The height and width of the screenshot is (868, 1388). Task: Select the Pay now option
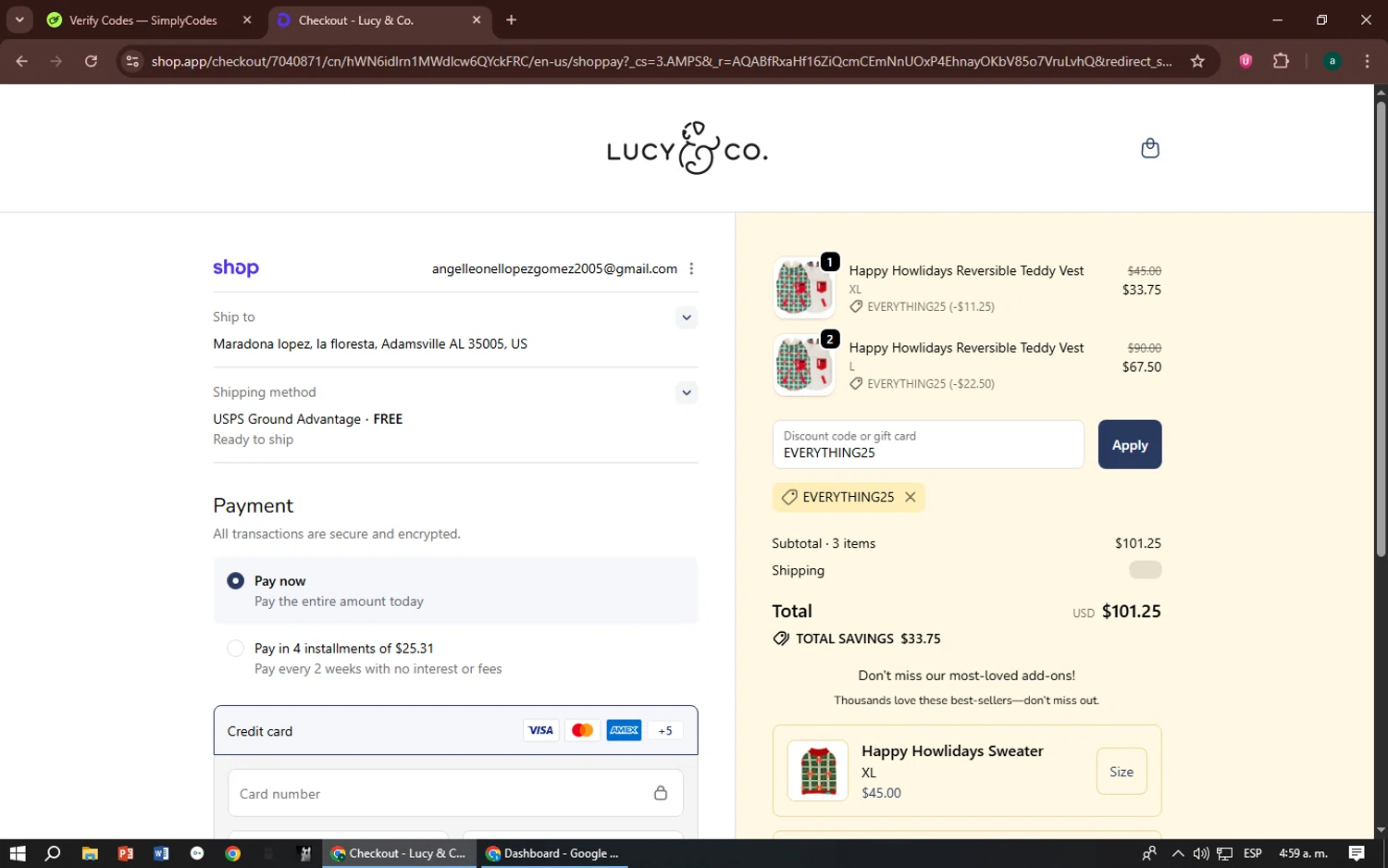(235, 581)
